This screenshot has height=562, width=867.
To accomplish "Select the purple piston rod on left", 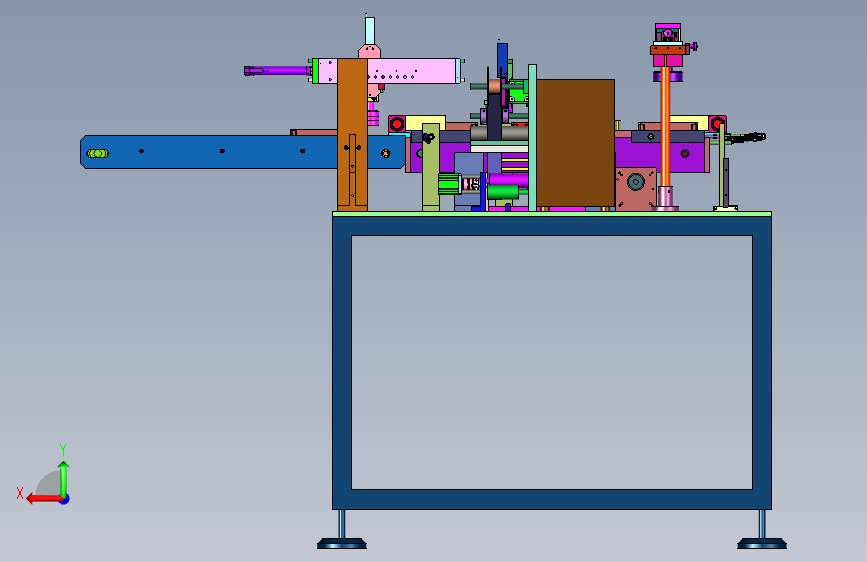I will (x=278, y=71).
